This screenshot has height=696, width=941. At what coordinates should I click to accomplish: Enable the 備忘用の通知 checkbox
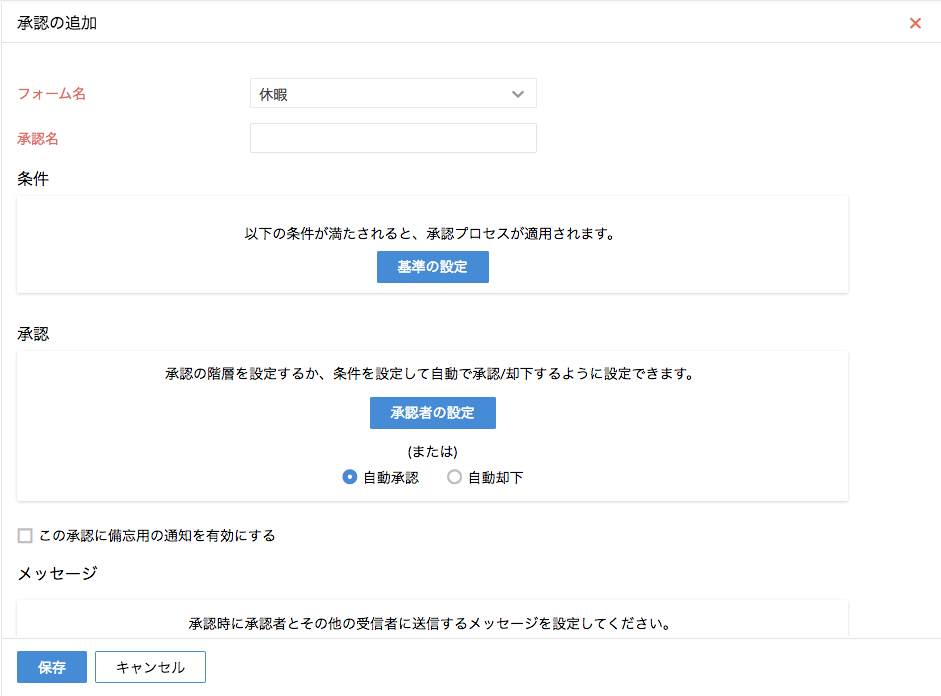[25, 536]
